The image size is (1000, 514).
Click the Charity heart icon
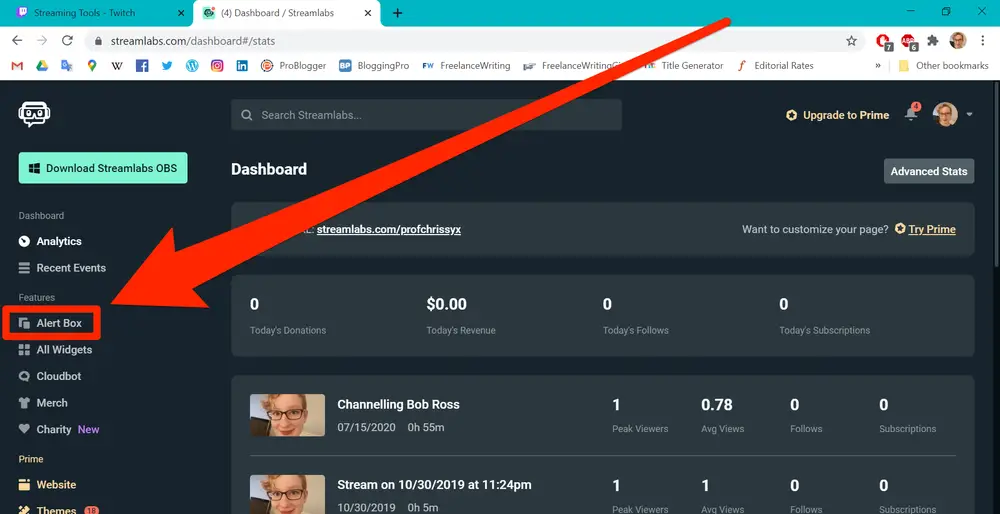[25, 429]
